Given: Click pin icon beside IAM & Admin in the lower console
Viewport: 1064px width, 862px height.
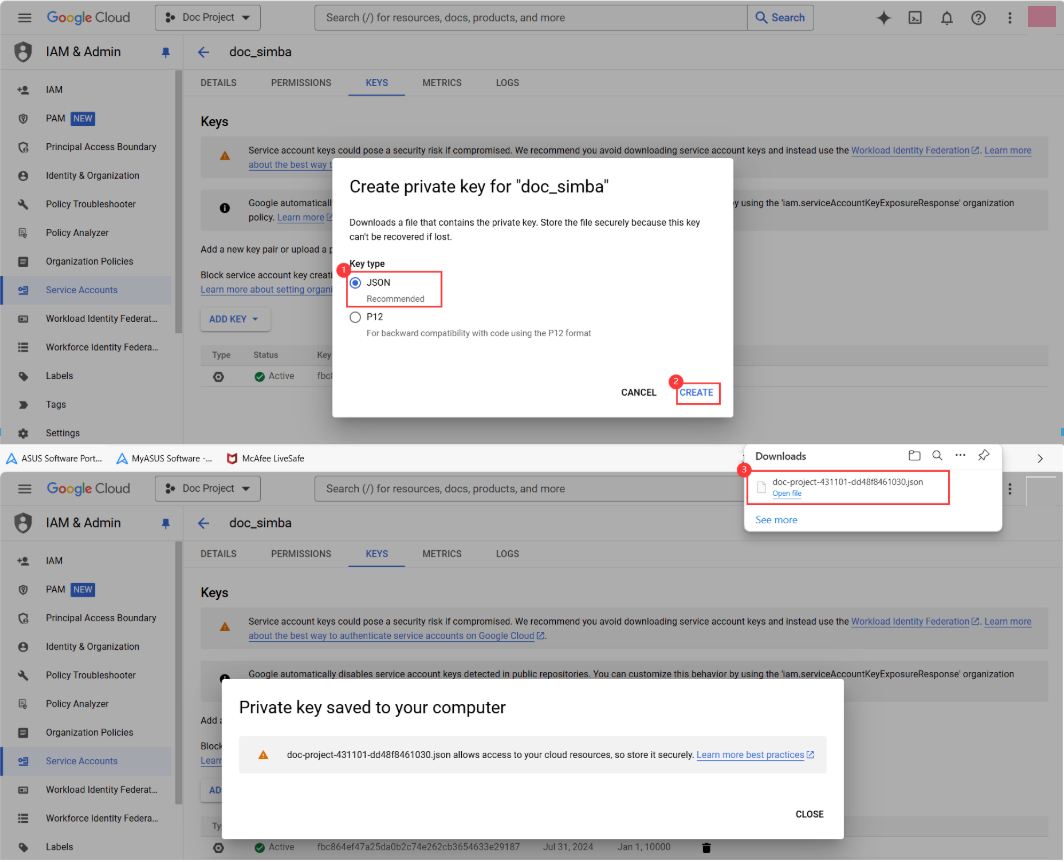Looking at the screenshot, I should [166, 523].
